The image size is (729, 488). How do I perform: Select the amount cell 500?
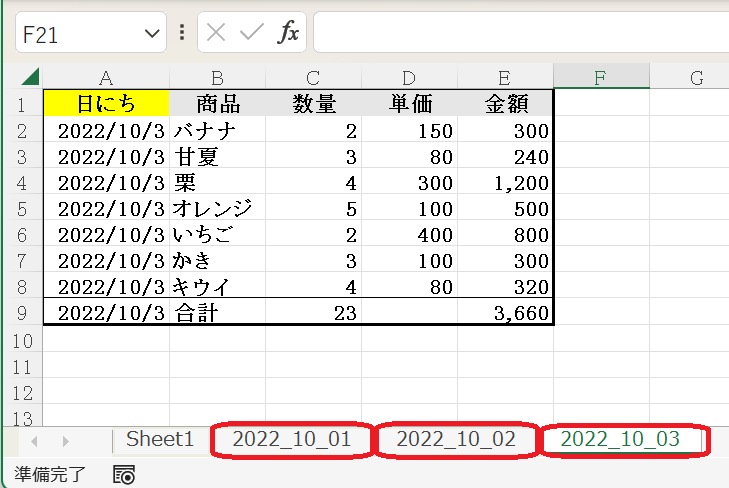pyautogui.click(x=505, y=208)
